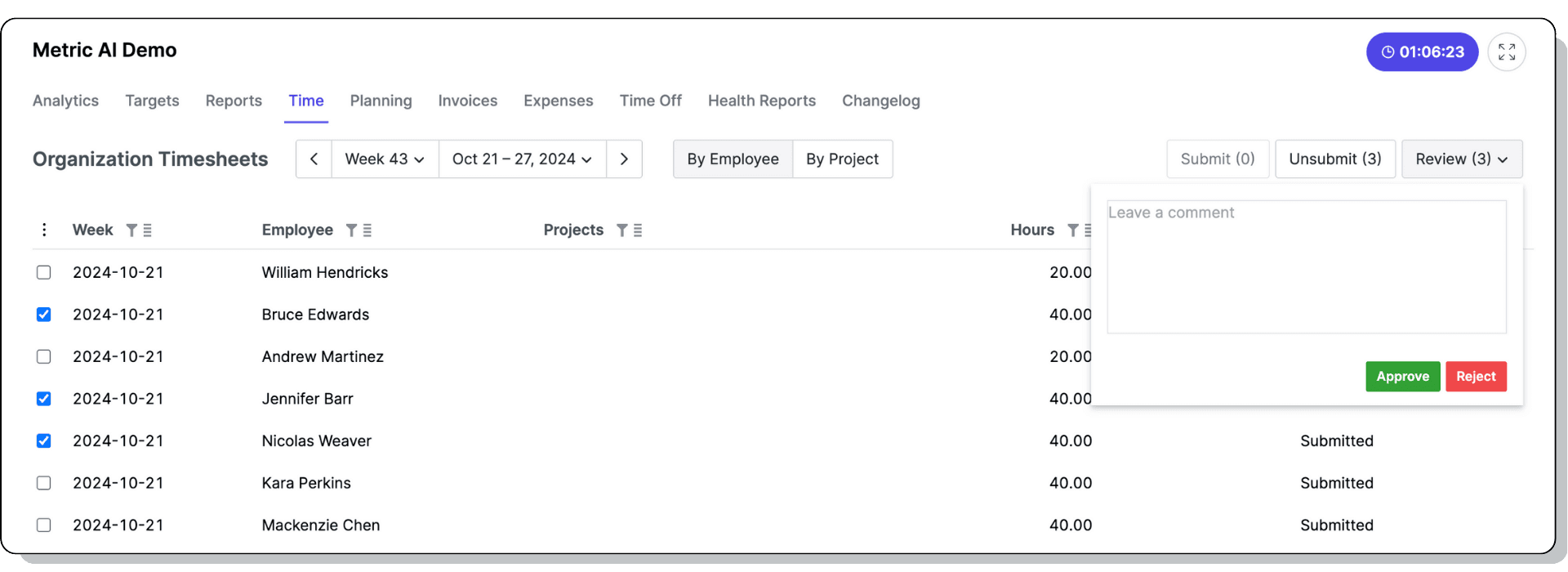The image size is (1568, 572).
Task: Select the Time tab
Action: pos(306,101)
